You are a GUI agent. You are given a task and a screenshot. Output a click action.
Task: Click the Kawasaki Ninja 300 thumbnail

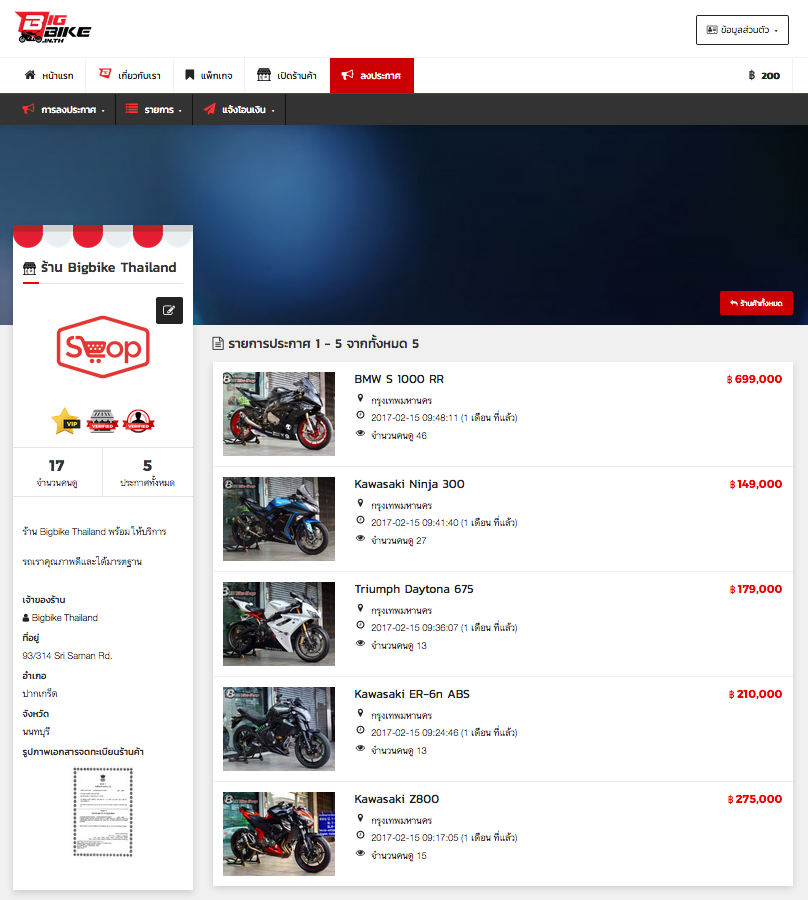279,519
